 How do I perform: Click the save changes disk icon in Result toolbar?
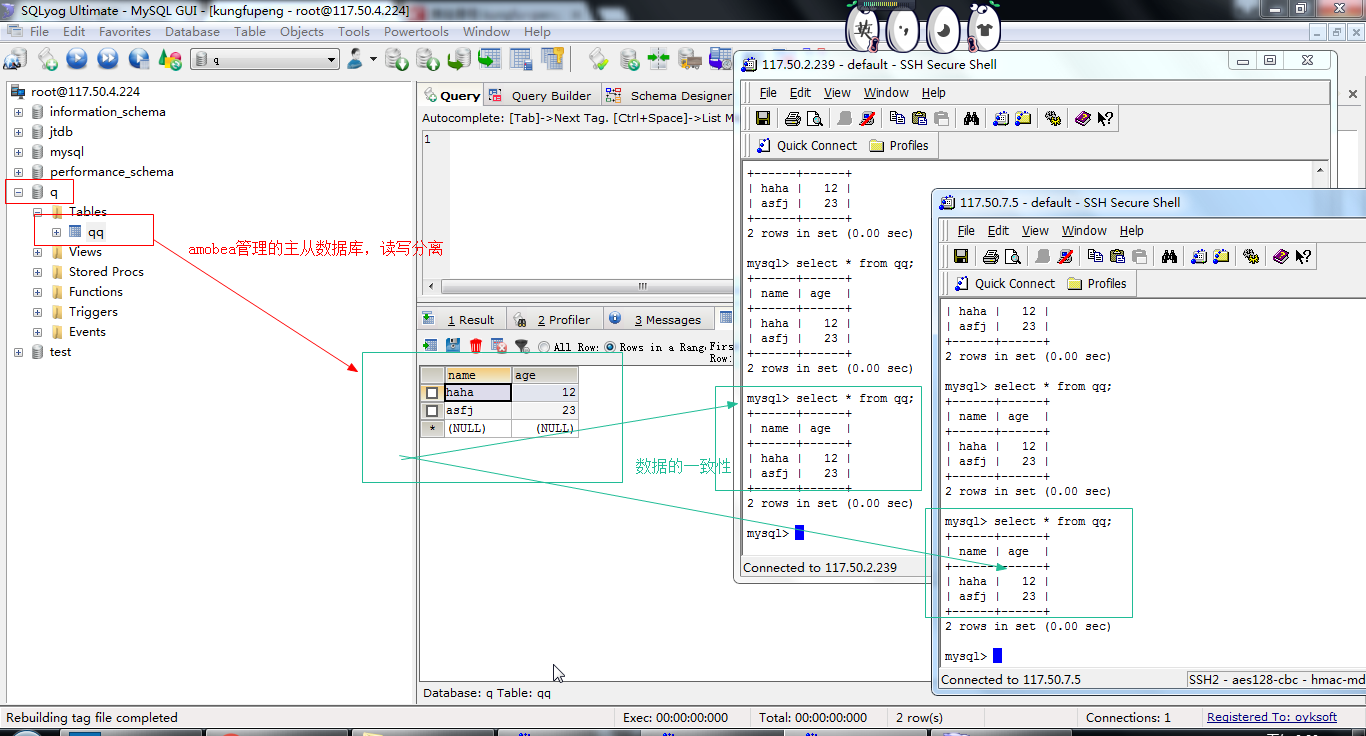453,345
